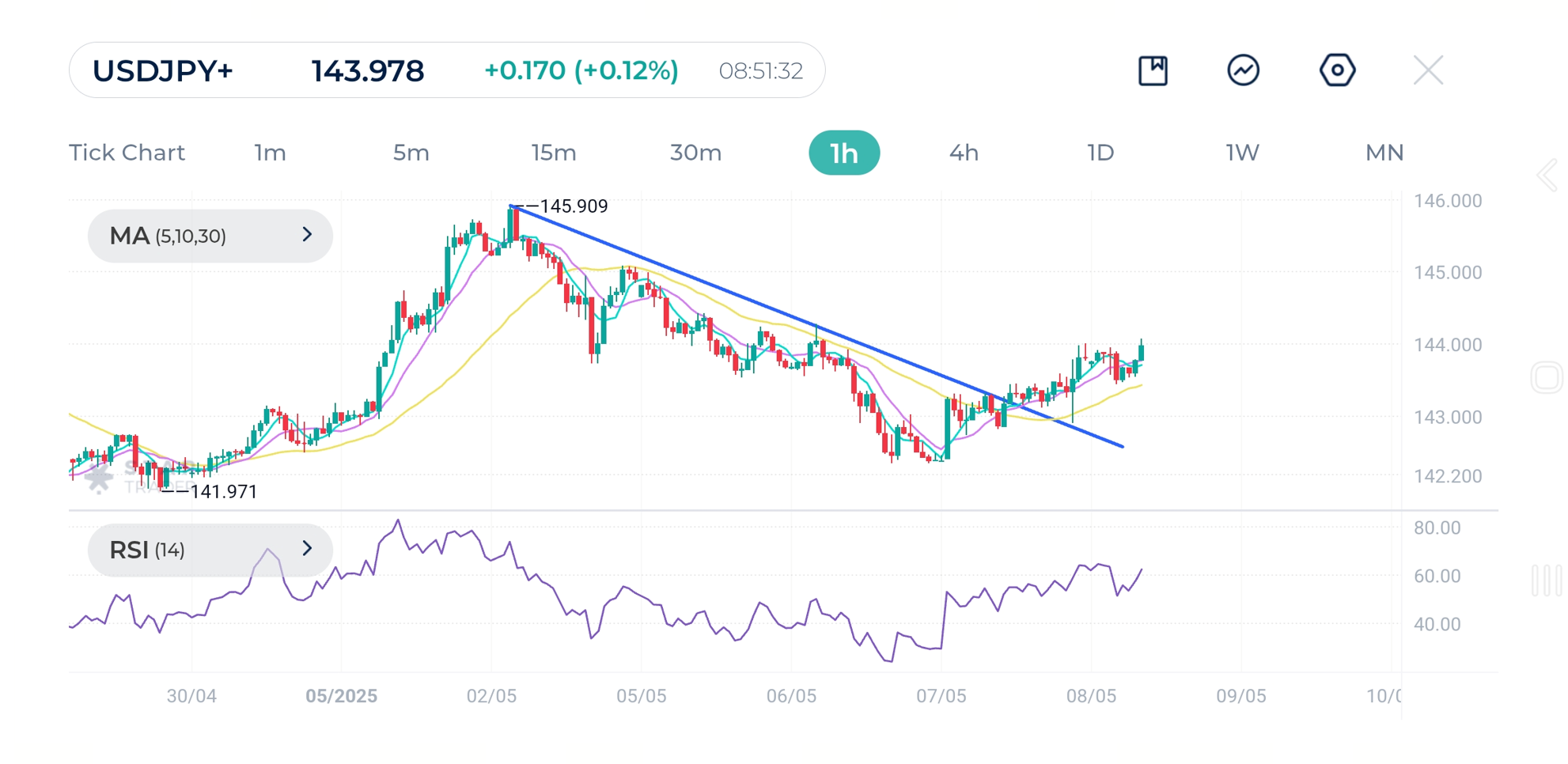Image resolution: width=1568 pixels, height=764 pixels.
Task: Open chart settings via hexagon icon
Action: pos(1337,70)
